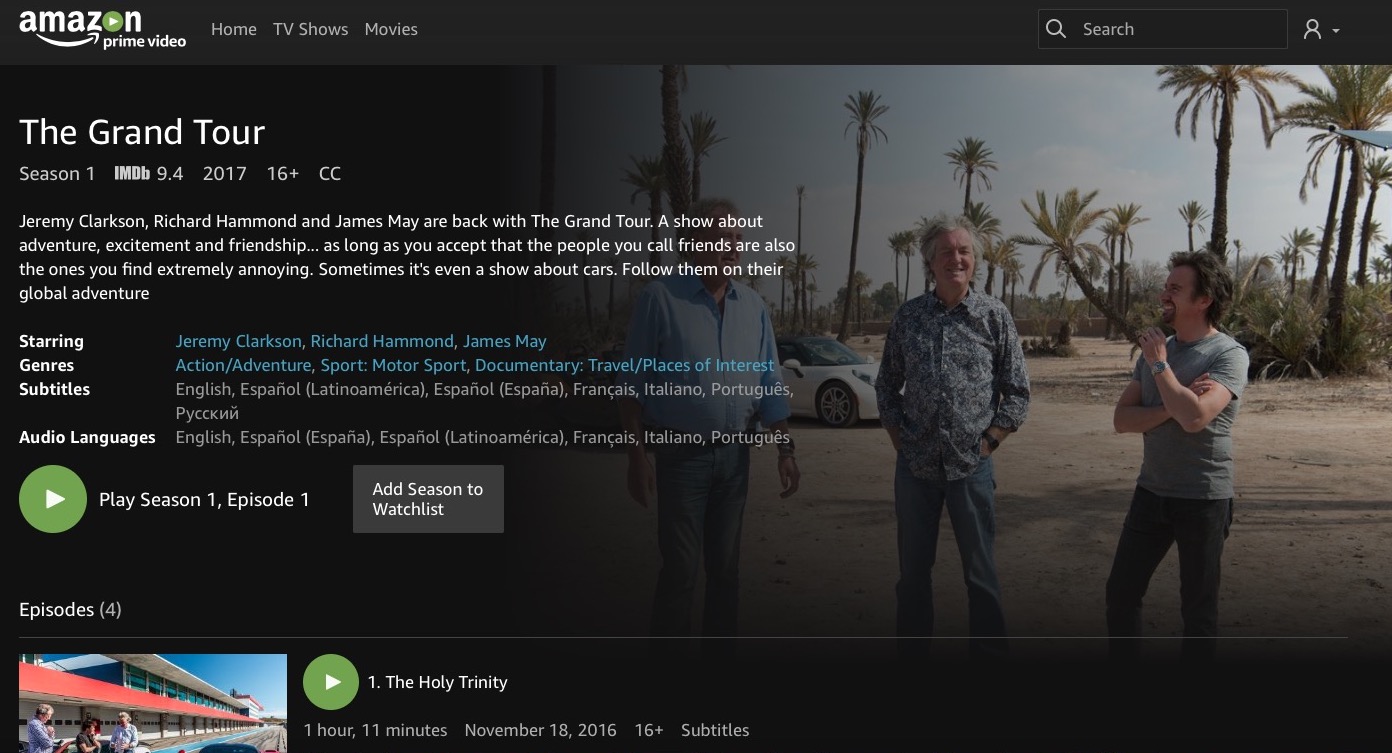Add Season to Watchlist
The width and height of the screenshot is (1392, 753).
428,499
